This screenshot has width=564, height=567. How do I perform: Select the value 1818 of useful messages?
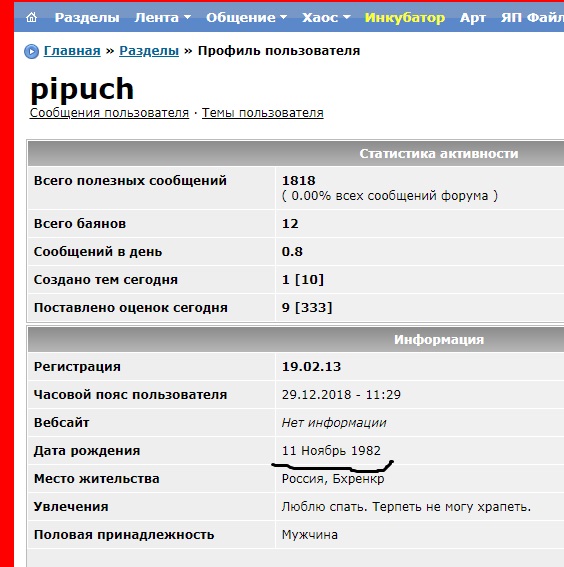pos(299,180)
